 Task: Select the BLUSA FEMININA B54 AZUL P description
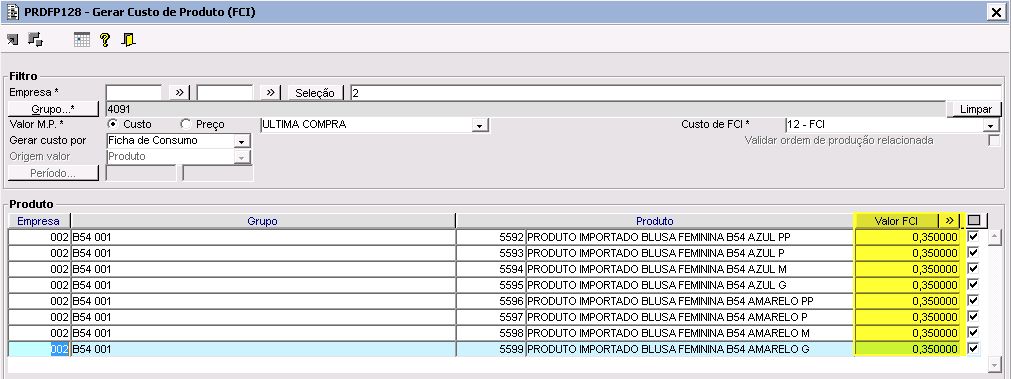pos(690,253)
